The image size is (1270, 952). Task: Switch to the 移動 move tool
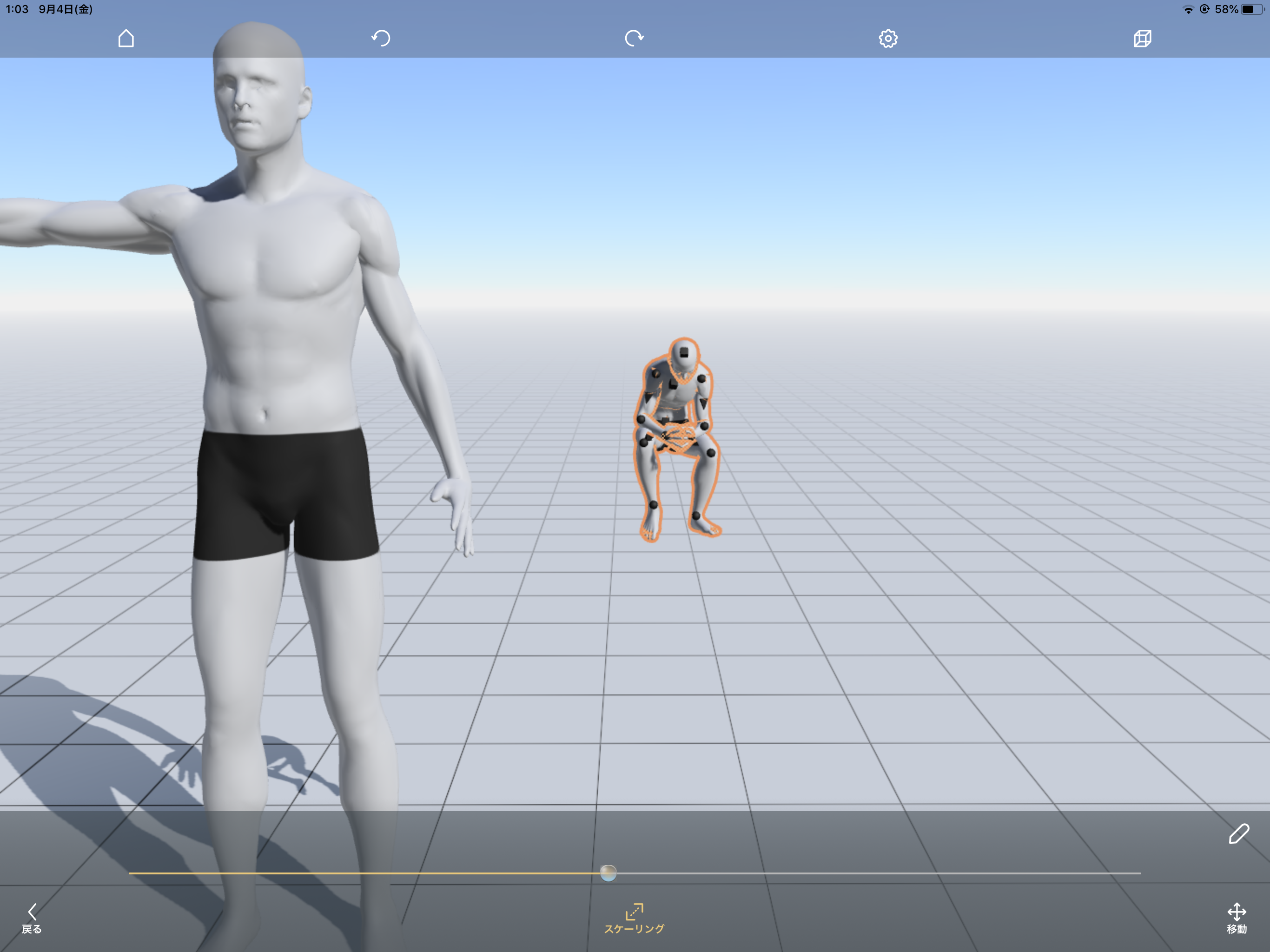click(x=1237, y=919)
